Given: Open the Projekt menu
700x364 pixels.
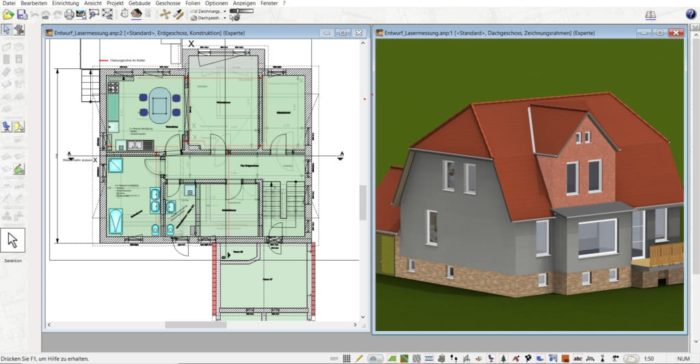Looking at the screenshot, I should [115, 3].
